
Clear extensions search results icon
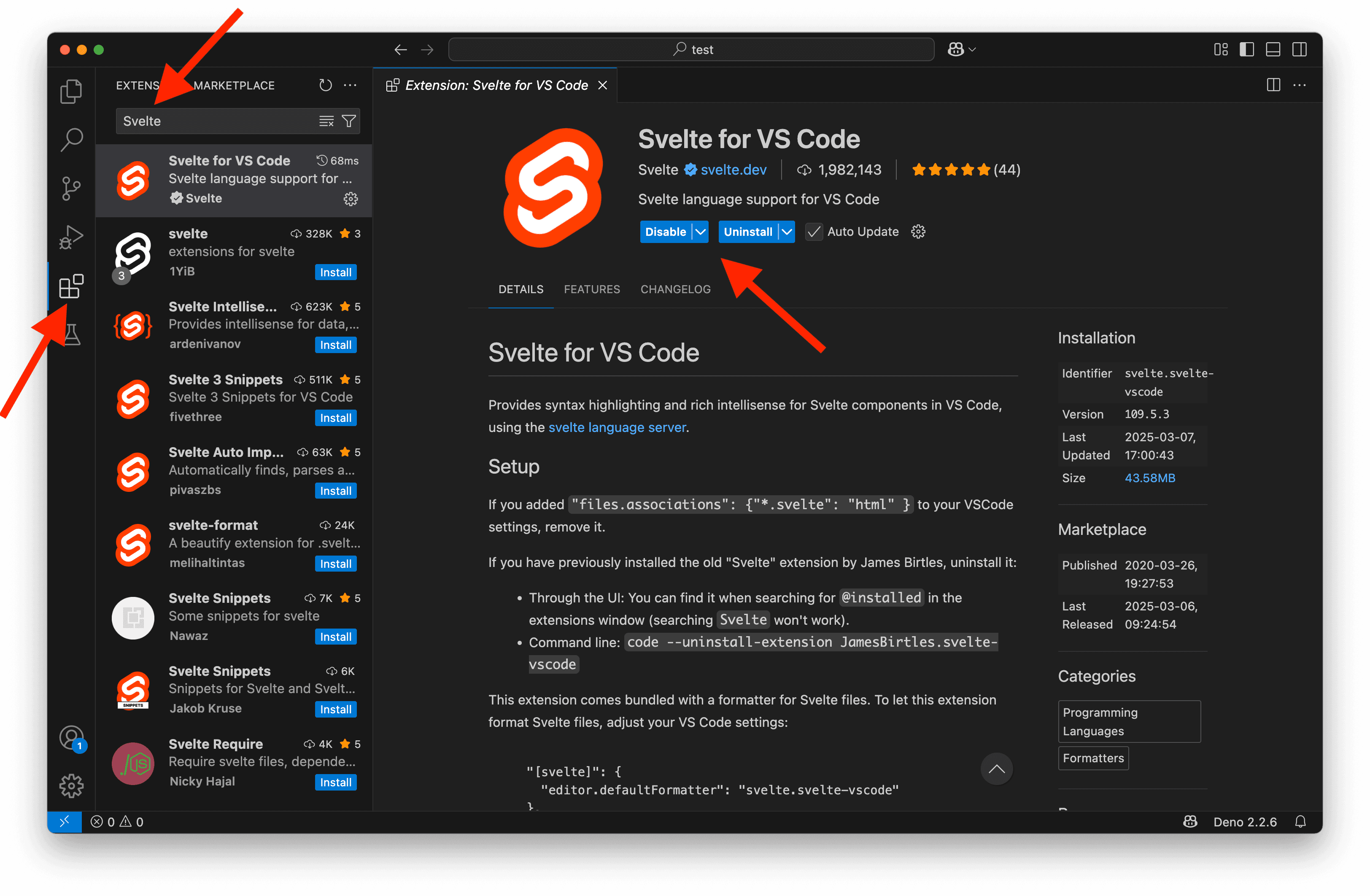coord(326,121)
